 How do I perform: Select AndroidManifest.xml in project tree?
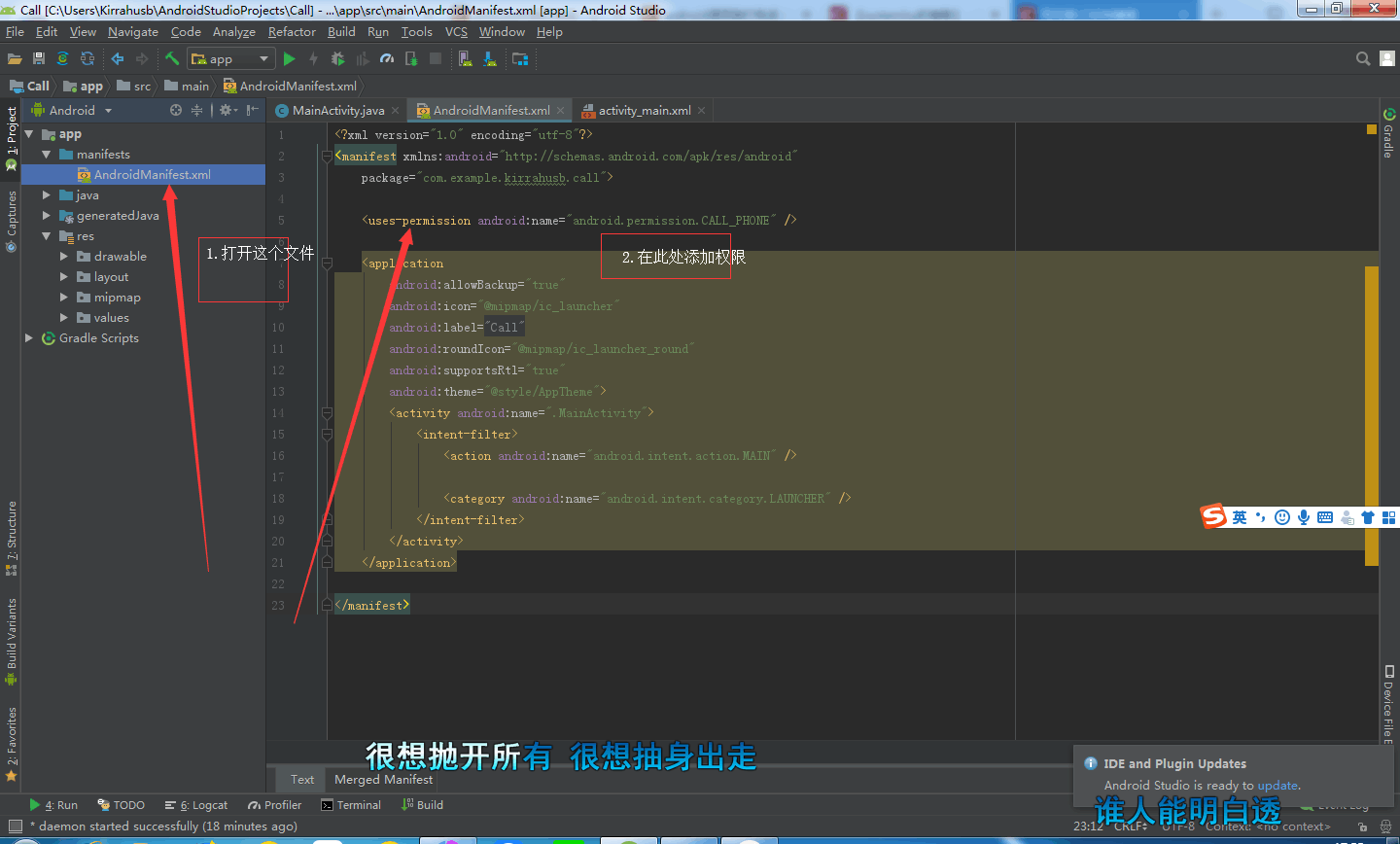[x=143, y=175]
